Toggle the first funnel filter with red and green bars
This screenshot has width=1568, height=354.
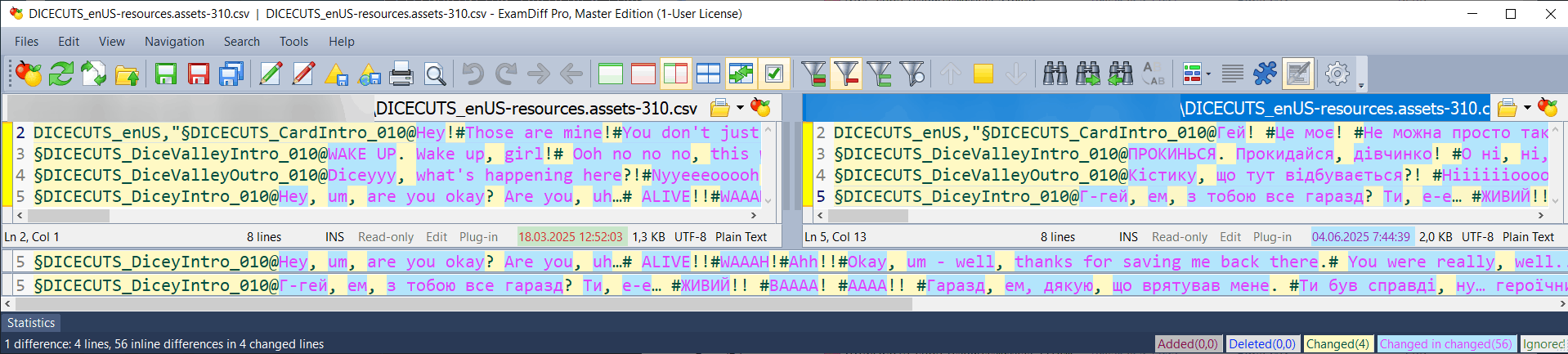(813, 74)
